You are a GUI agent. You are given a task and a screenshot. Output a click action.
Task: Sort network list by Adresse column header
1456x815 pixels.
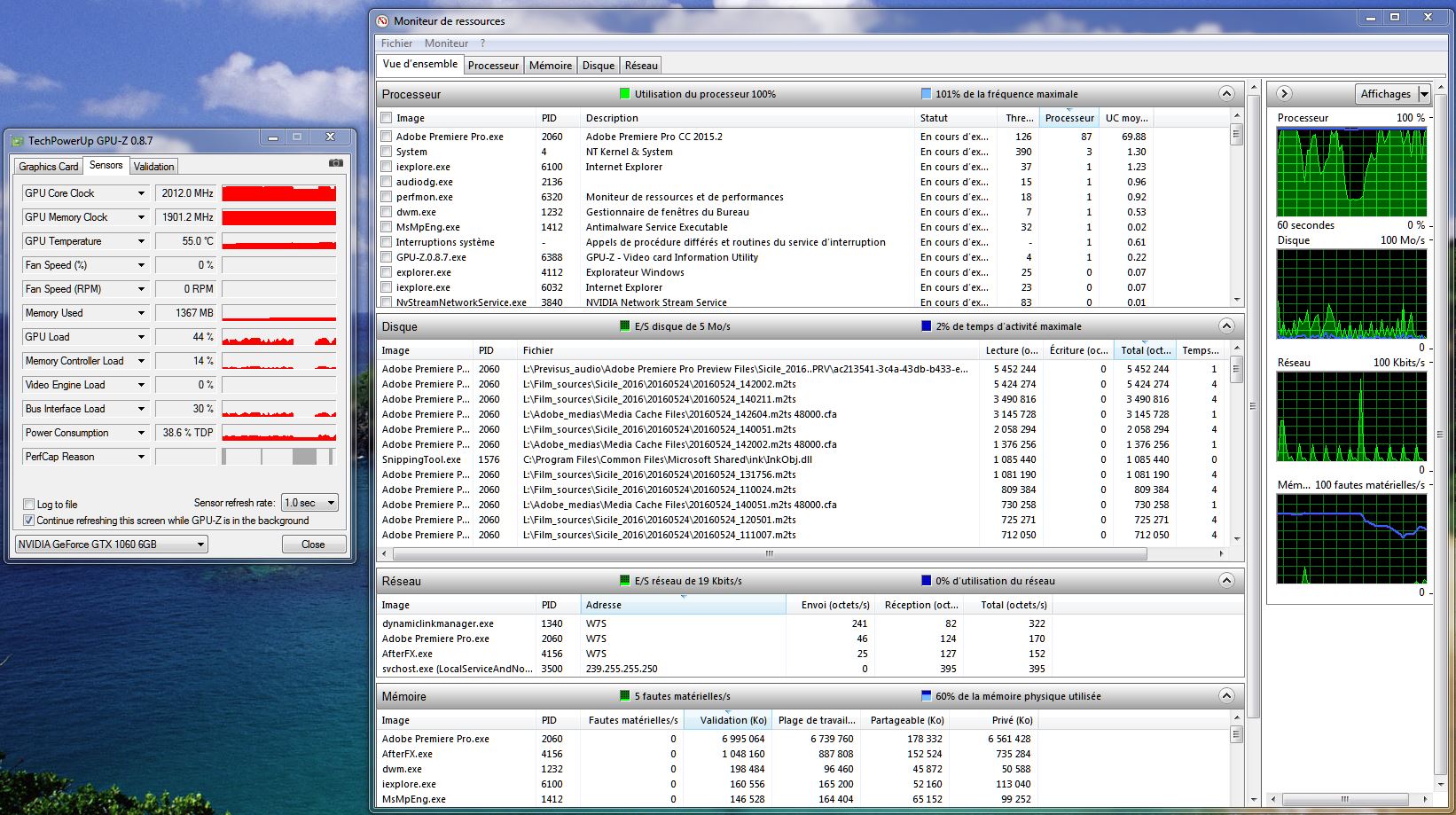coord(684,605)
